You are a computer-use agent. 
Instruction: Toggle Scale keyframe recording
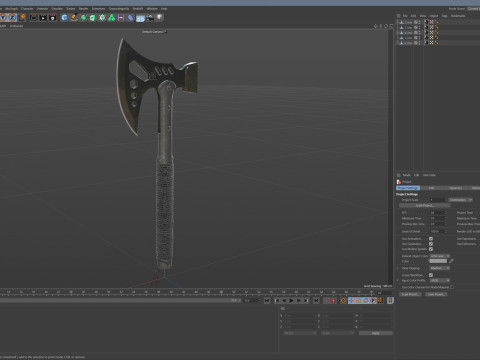pos(358,301)
